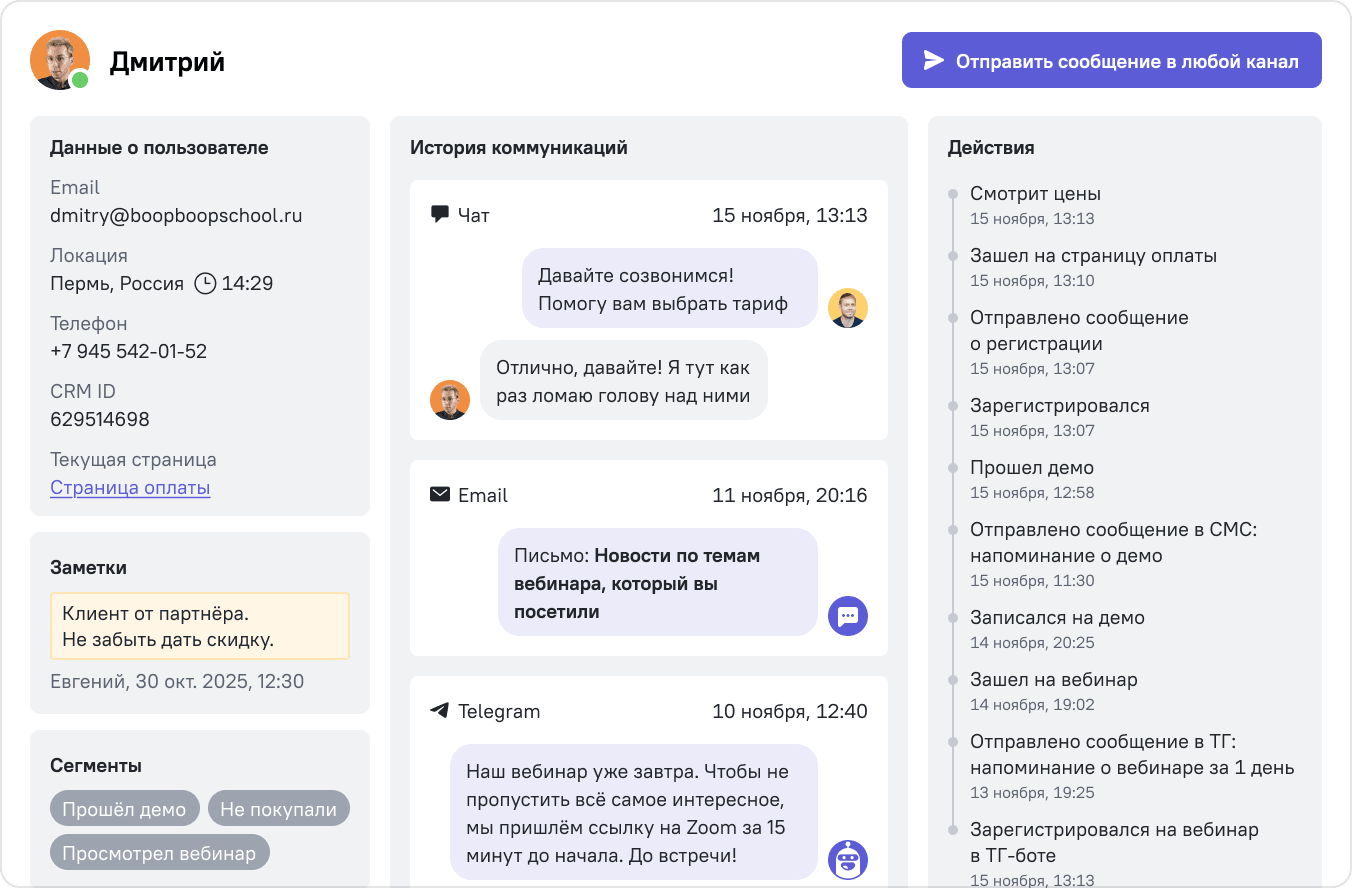
Task: Click Telegram message 'Наш вебинар уже завтра'
Action: pyautogui.click(x=634, y=812)
